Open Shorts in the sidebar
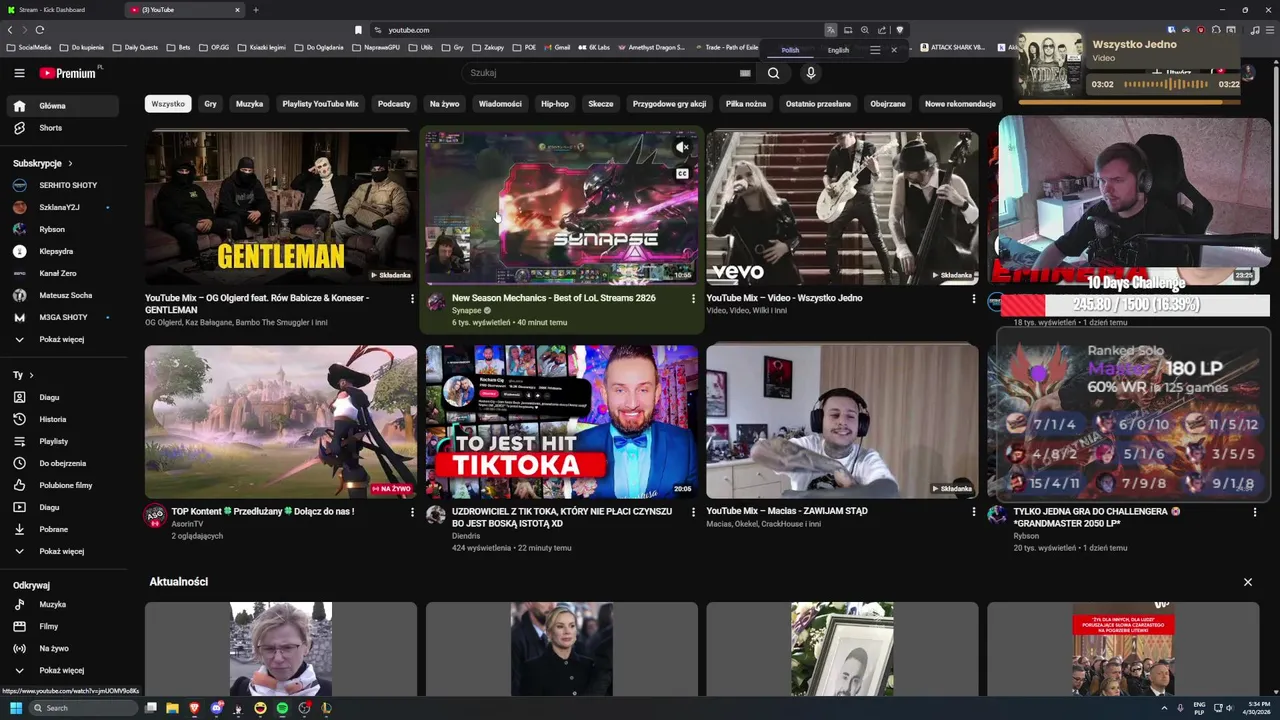Viewport: 1280px width, 720px height. pyautogui.click(x=62, y=128)
